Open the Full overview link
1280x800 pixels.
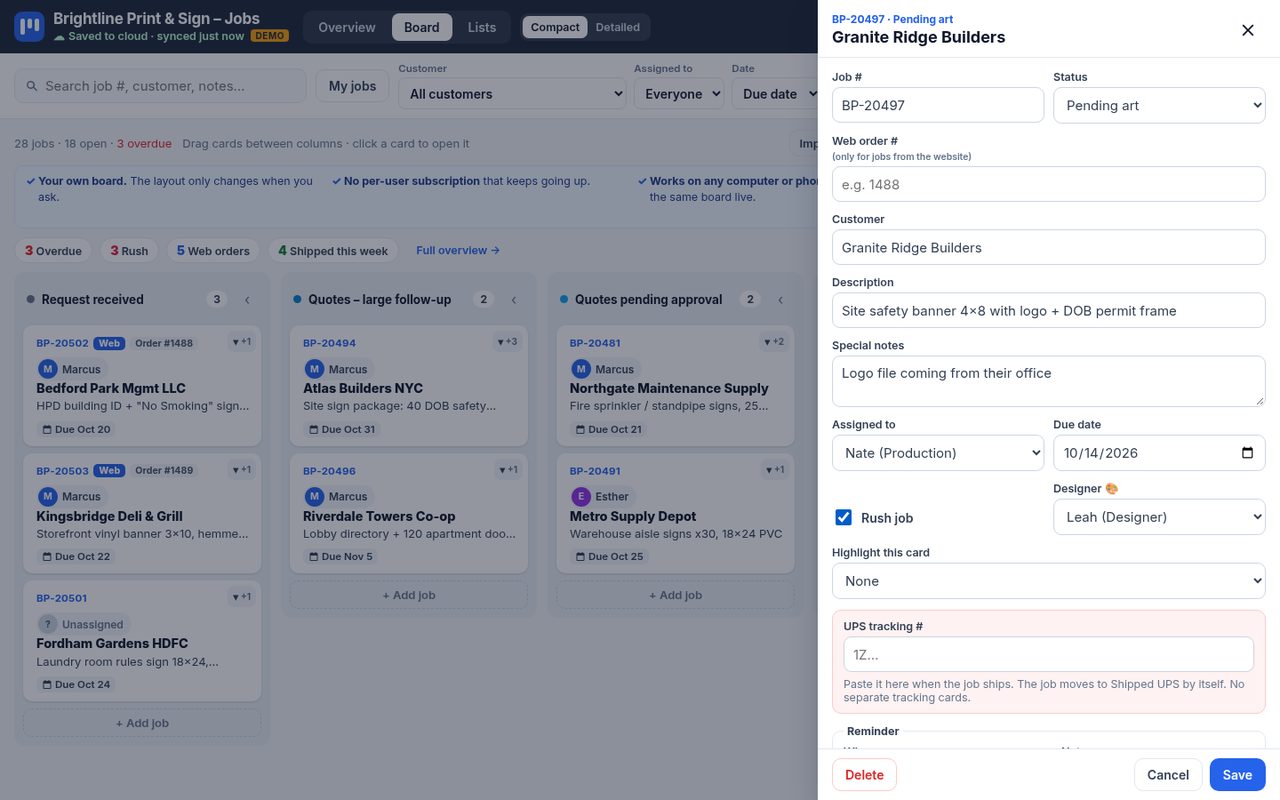click(x=458, y=251)
